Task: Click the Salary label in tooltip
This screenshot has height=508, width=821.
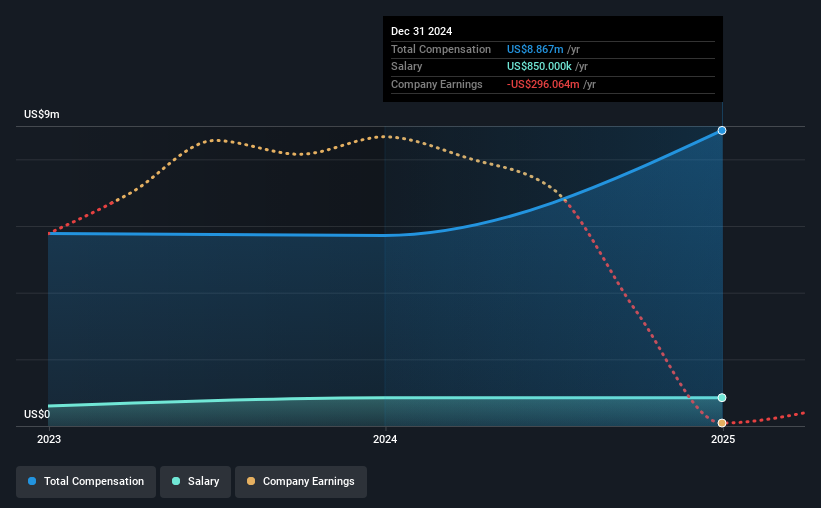Action: click(x=406, y=67)
